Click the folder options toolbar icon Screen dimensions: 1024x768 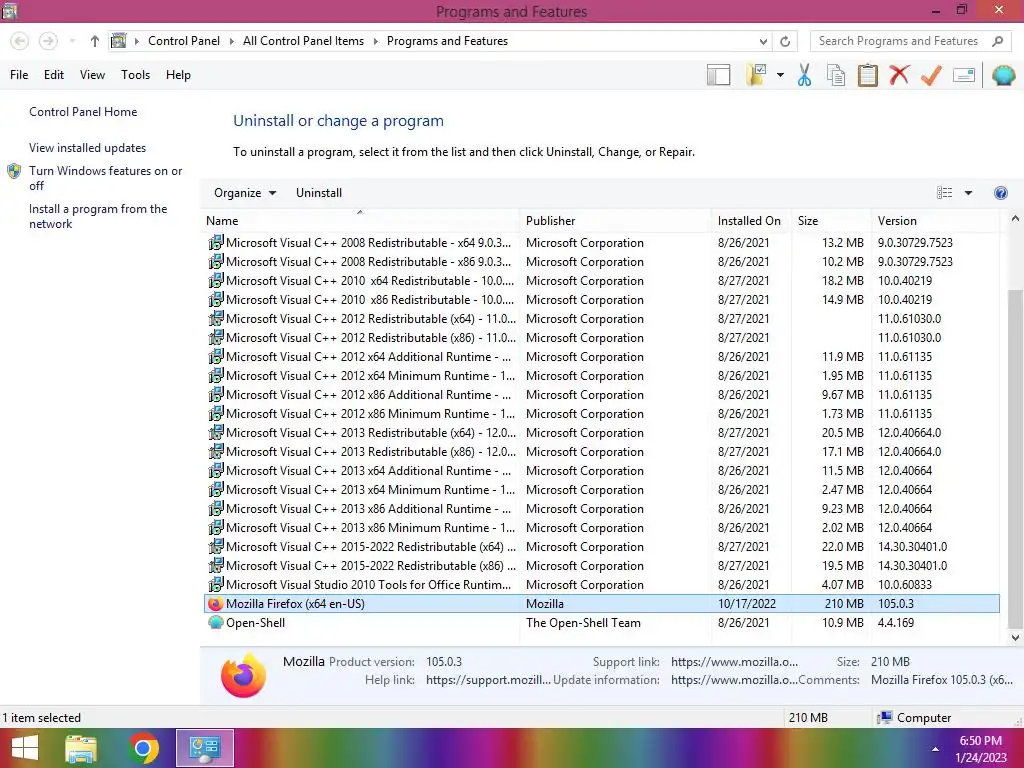[x=756, y=75]
